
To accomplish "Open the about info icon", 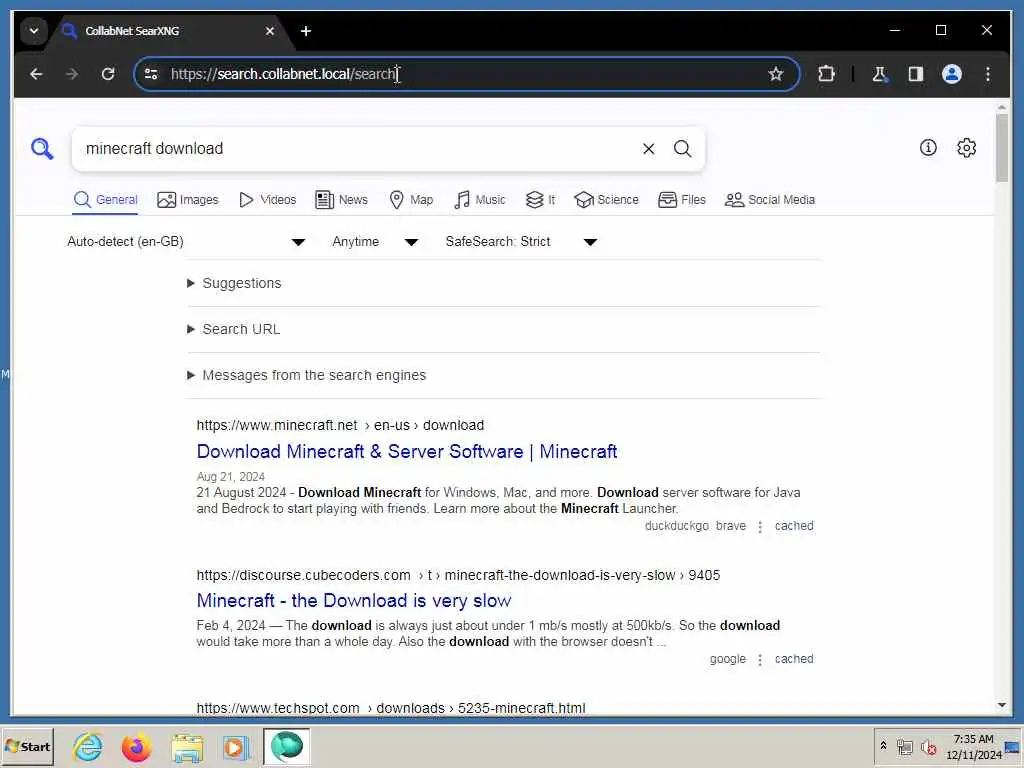I will [928, 148].
